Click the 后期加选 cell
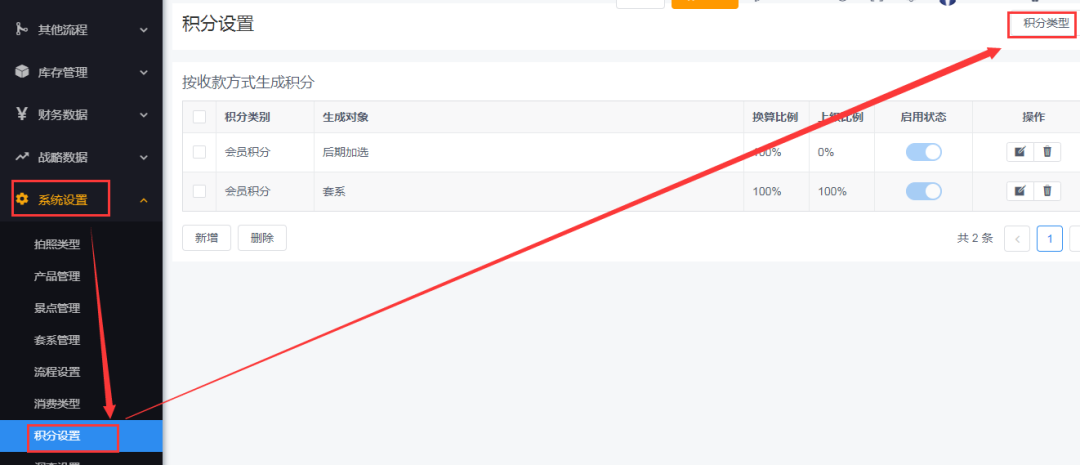 346,152
